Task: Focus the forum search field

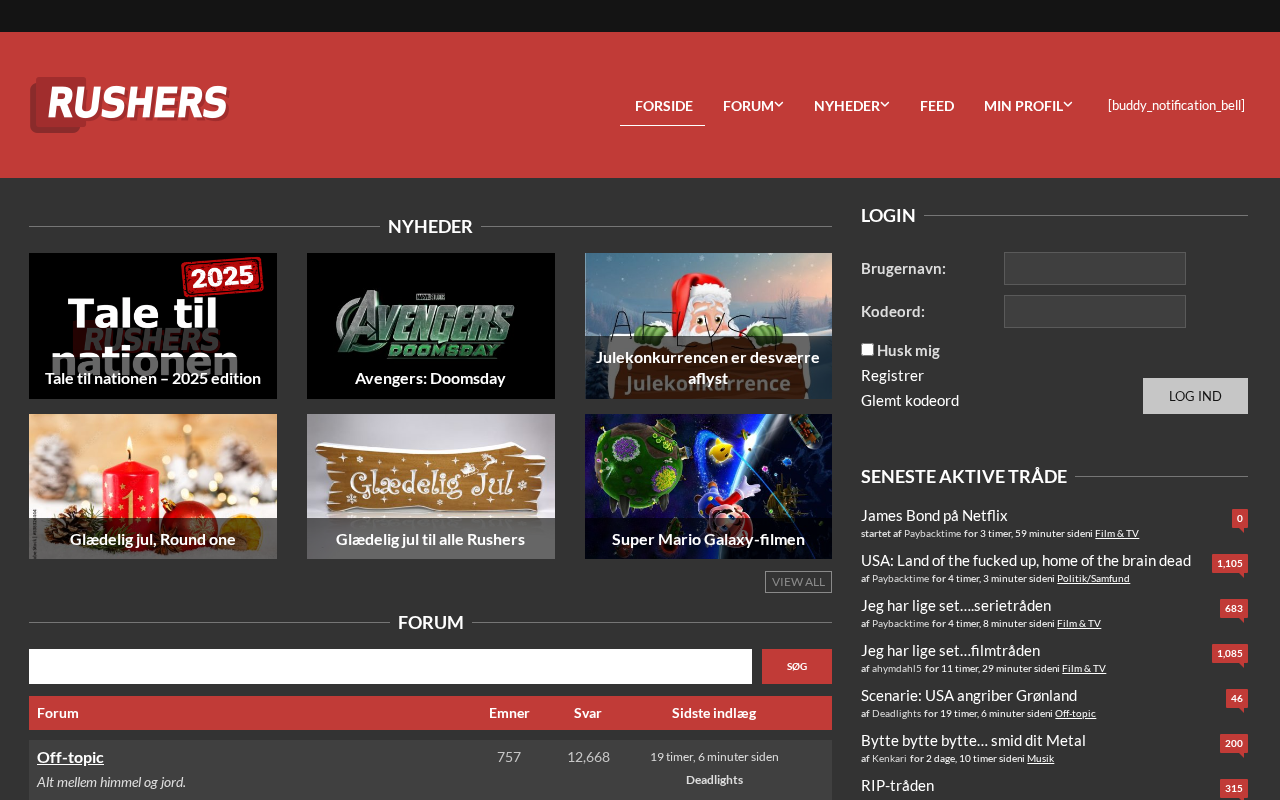Action: [390, 666]
